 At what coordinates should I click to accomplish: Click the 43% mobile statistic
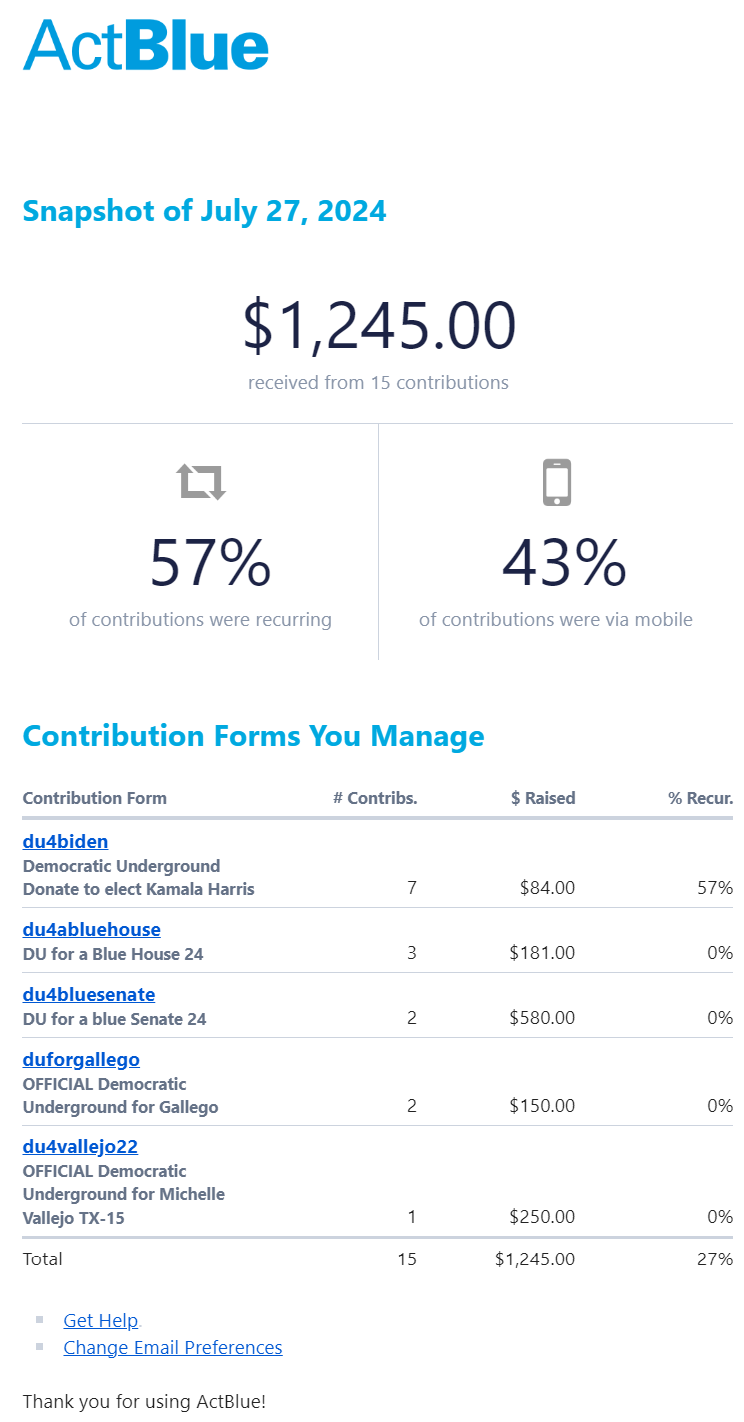click(x=564, y=562)
